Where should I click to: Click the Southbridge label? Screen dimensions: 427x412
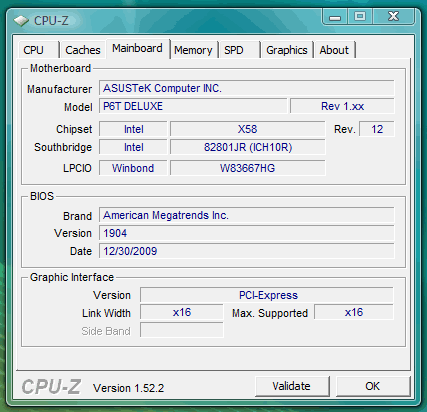63,147
